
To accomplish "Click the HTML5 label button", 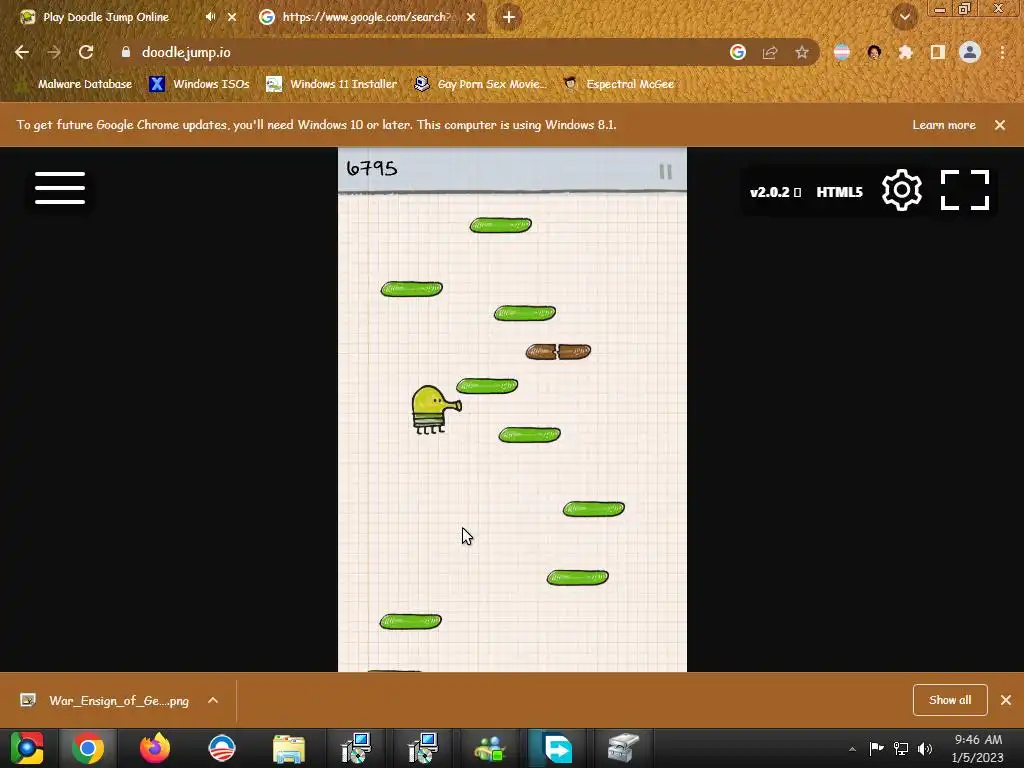I will click(x=839, y=192).
